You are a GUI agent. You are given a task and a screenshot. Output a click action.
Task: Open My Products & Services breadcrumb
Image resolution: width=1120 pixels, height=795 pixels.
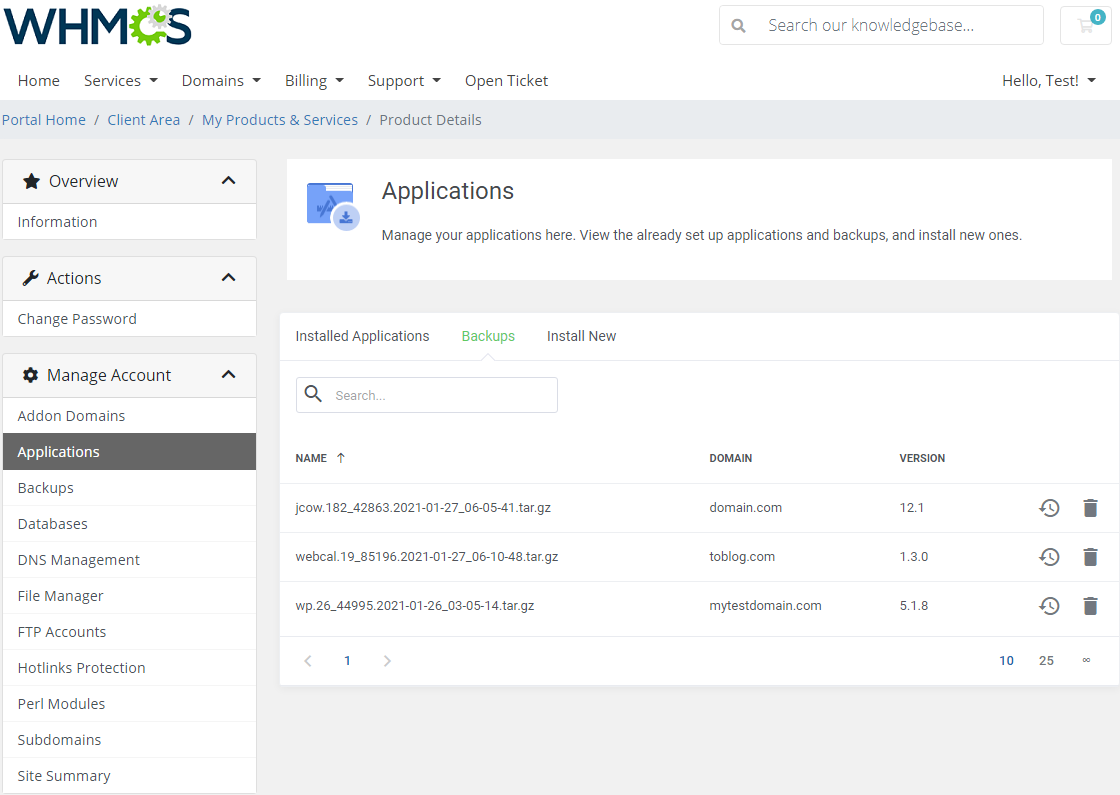280,120
